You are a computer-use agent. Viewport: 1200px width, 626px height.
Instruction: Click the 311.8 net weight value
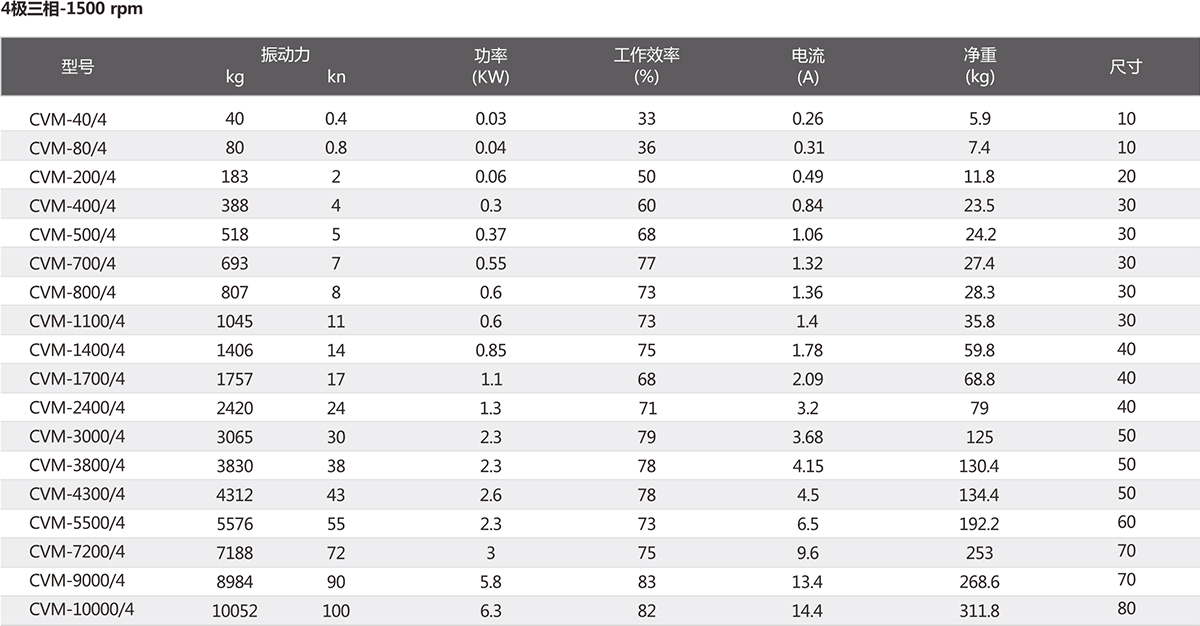pyautogui.click(x=980, y=610)
